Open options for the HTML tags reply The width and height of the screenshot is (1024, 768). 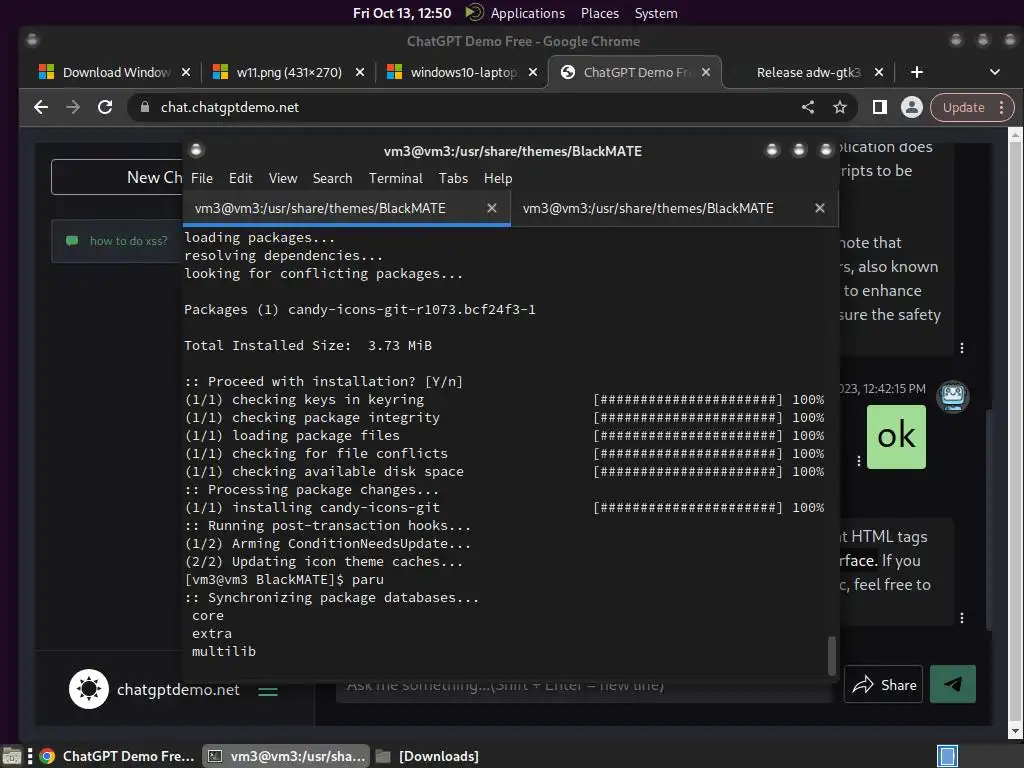pos(962,618)
